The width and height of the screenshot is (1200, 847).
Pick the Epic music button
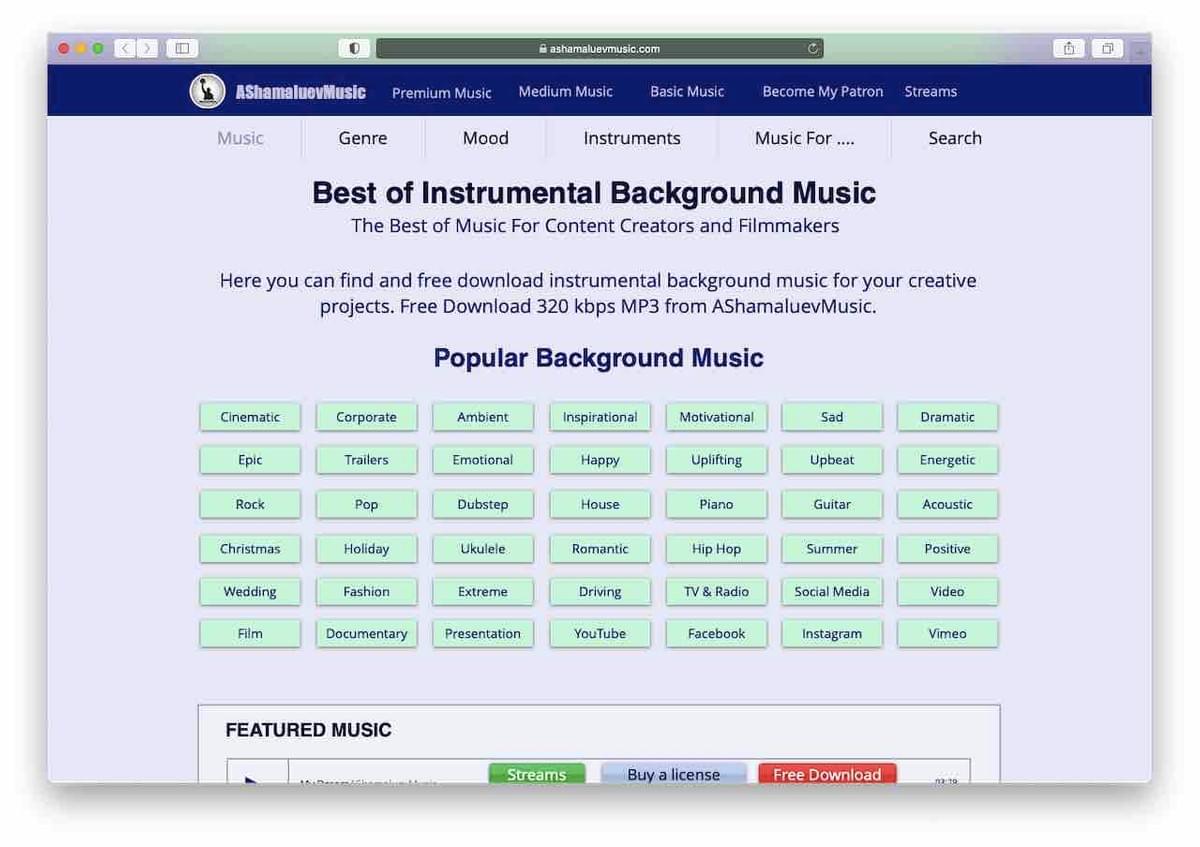pos(250,460)
